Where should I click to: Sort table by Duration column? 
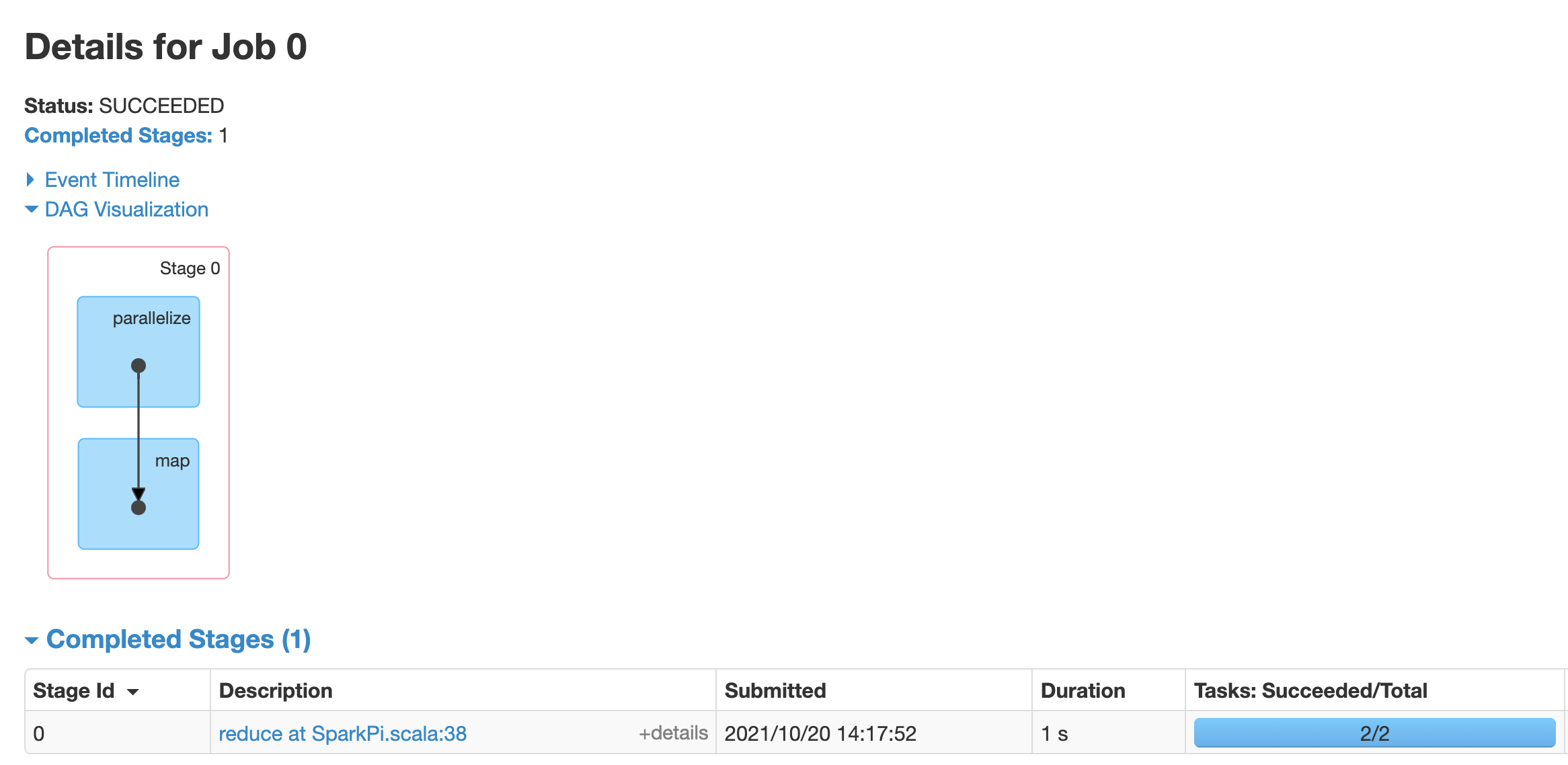tap(1083, 690)
